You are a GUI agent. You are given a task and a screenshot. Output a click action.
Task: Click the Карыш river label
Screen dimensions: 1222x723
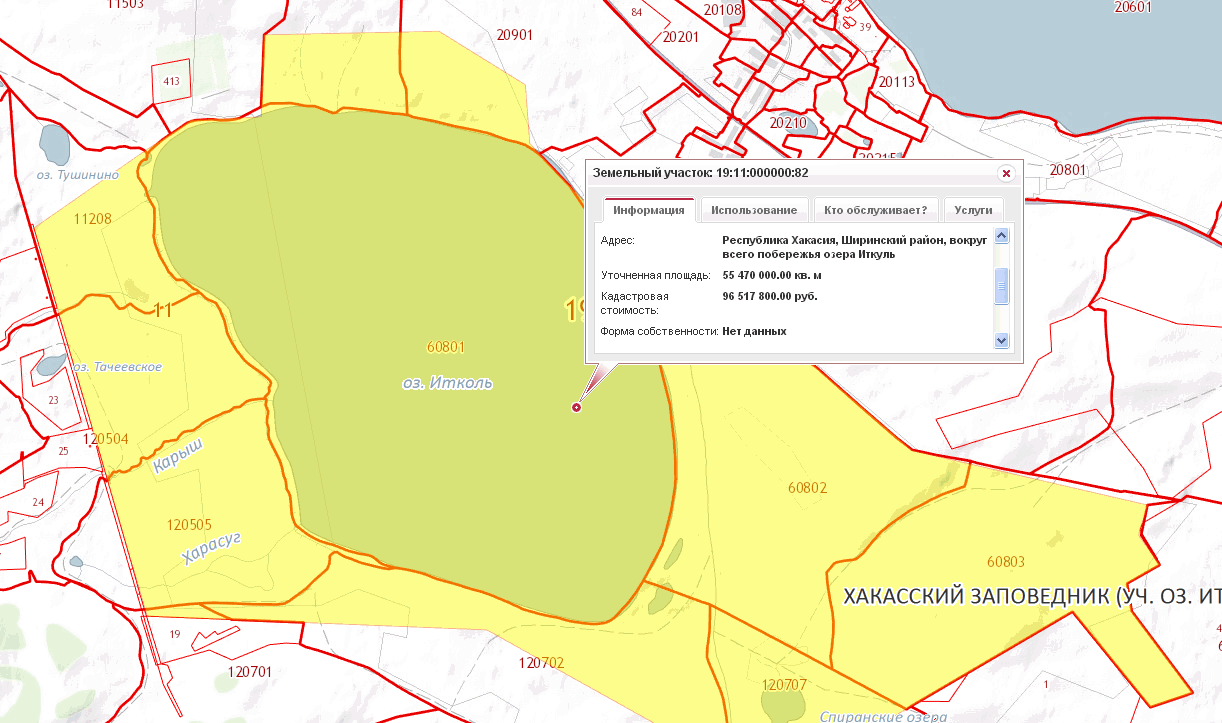[x=178, y=456]
